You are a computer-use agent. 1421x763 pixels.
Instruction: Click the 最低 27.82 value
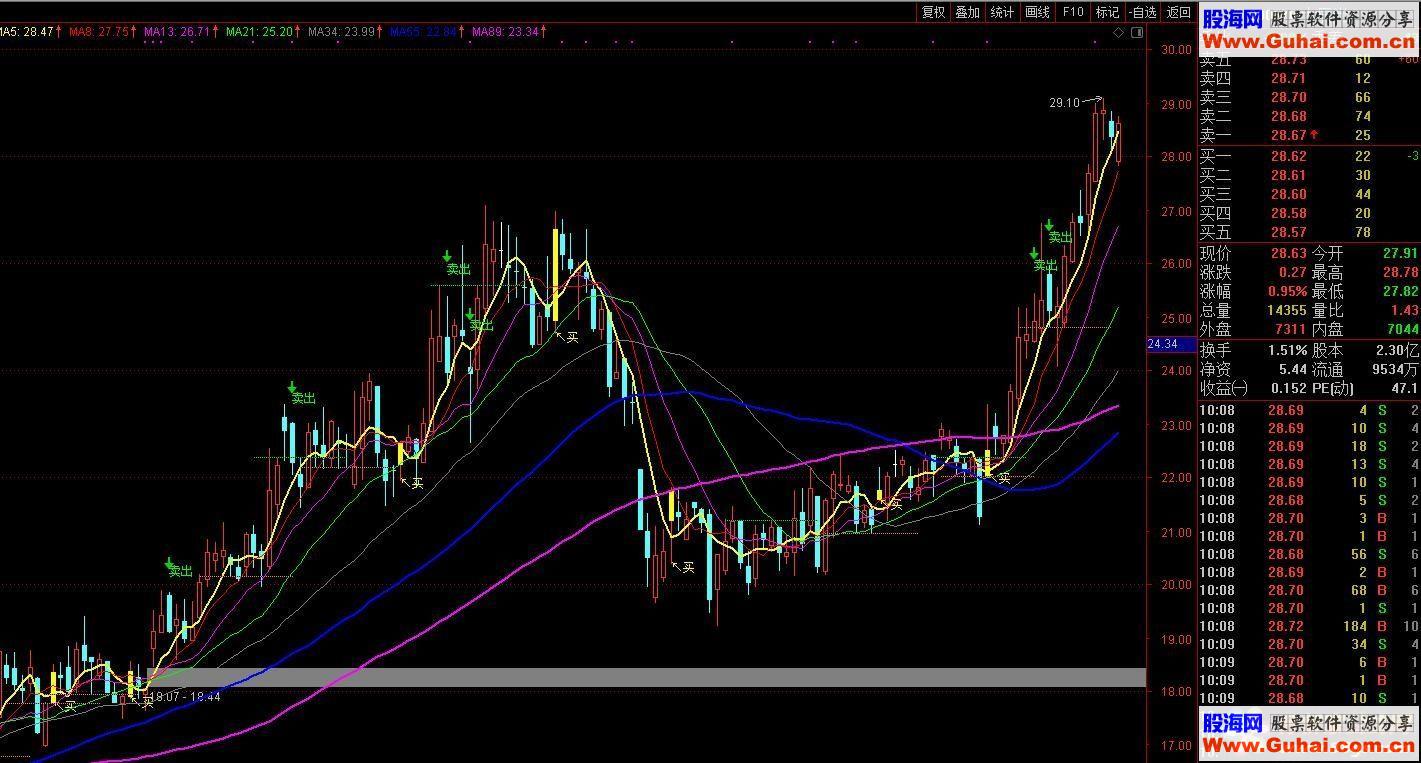tap(1401, 292)
